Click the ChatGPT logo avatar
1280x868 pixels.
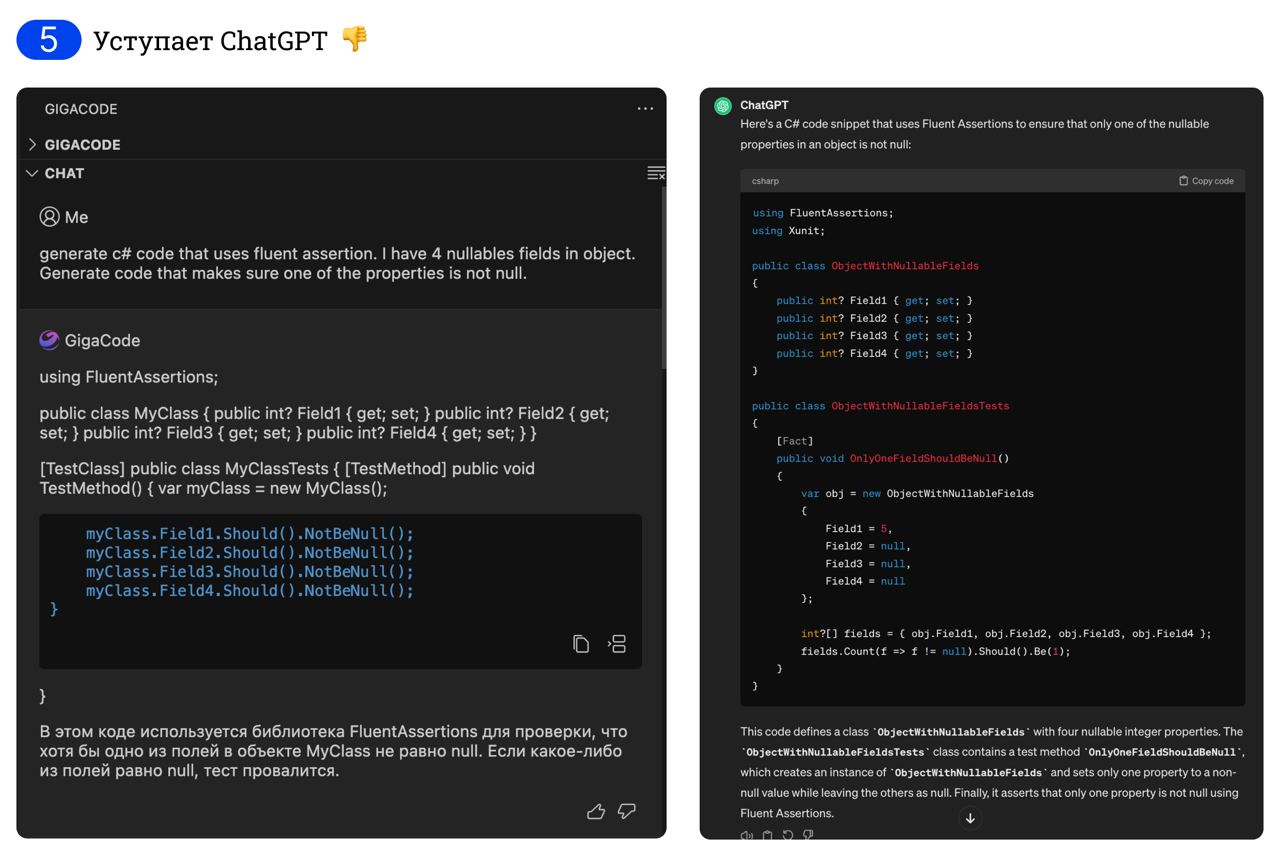[x=722, y=106]
